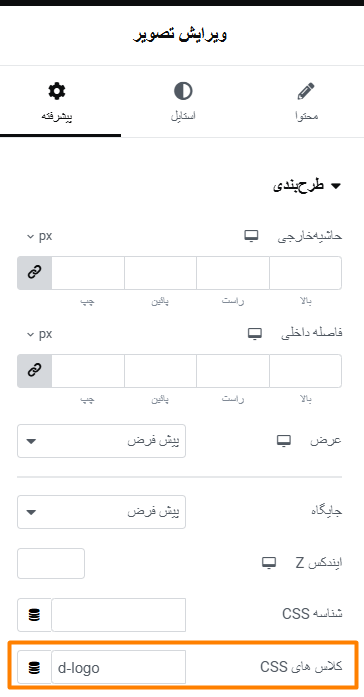Viewport: 364px width, 697px height.
Task: Open the Position (جایگاه) dropdown
Action: (x=101, y=512)
